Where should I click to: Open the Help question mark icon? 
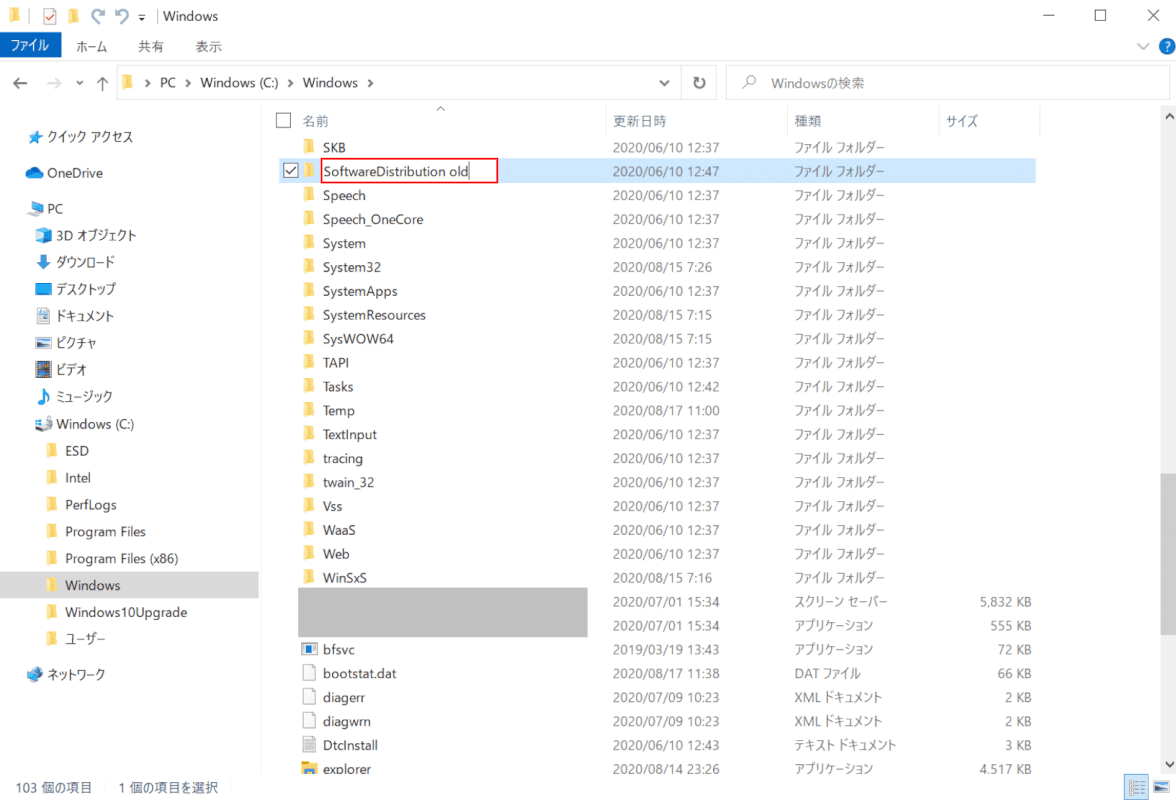coord(1166,46)
